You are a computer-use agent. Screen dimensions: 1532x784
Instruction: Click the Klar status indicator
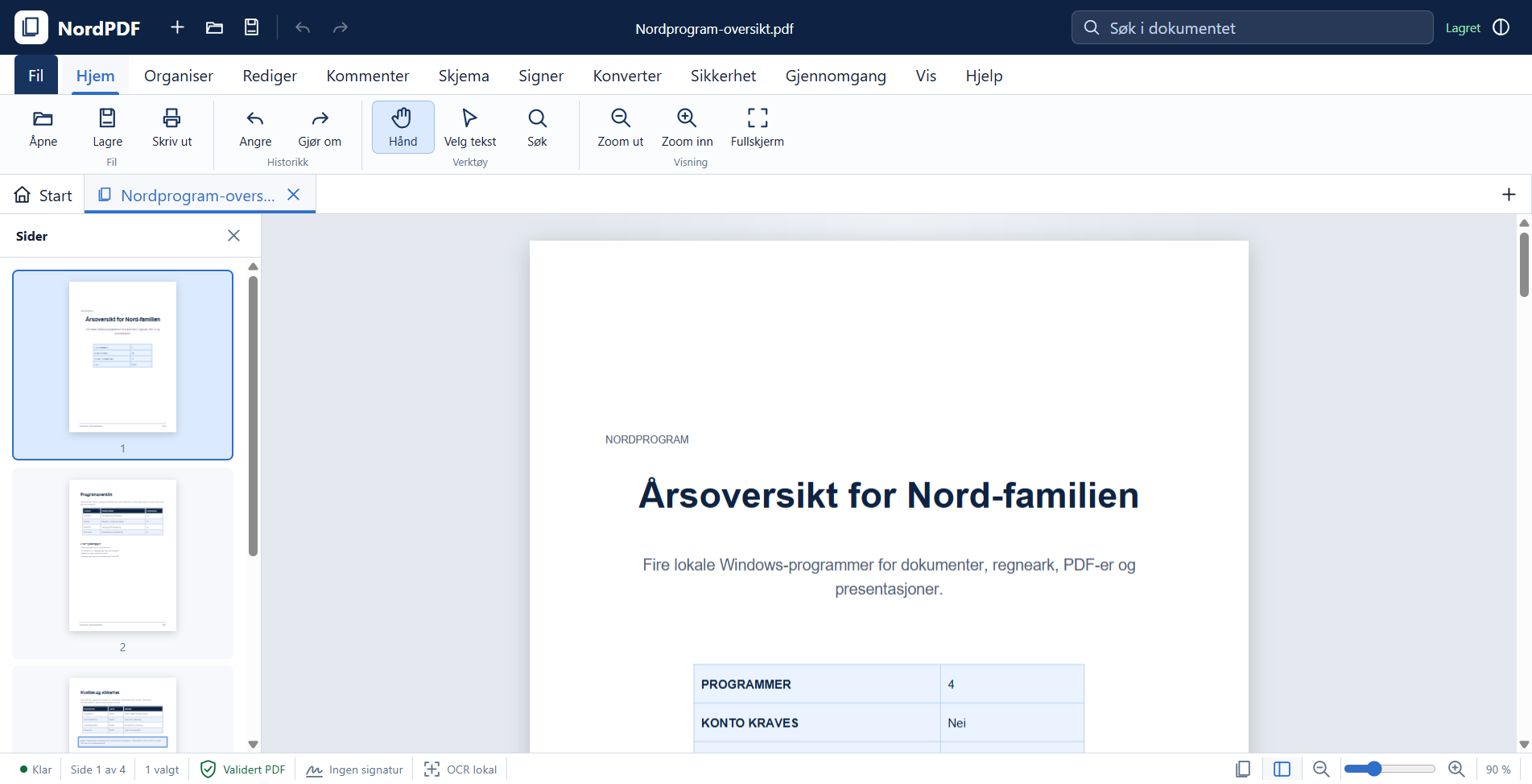(x=36, y=770)
